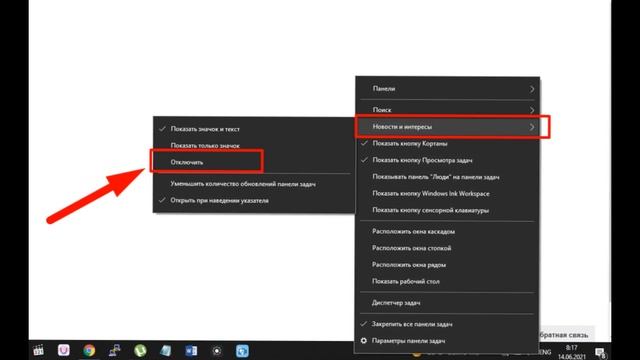Enable 'Показывать панель Люди на панели задач'
Viewport: 640px width, 360px height.
click(x=448, y=177)
